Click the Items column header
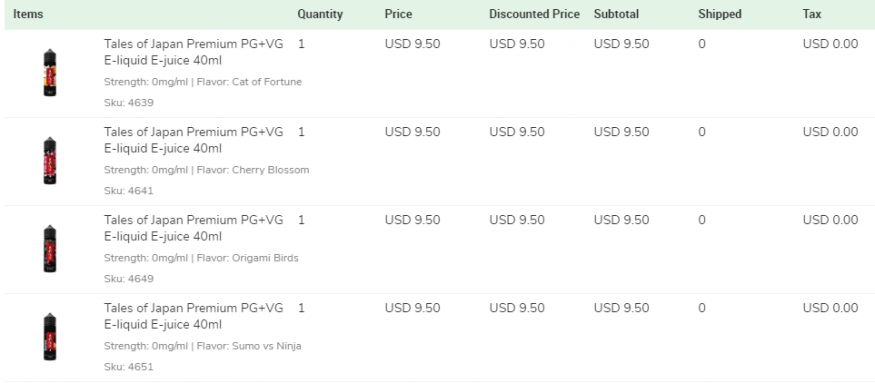The width and height of the screenshot is (875, 383). (28, 14)
